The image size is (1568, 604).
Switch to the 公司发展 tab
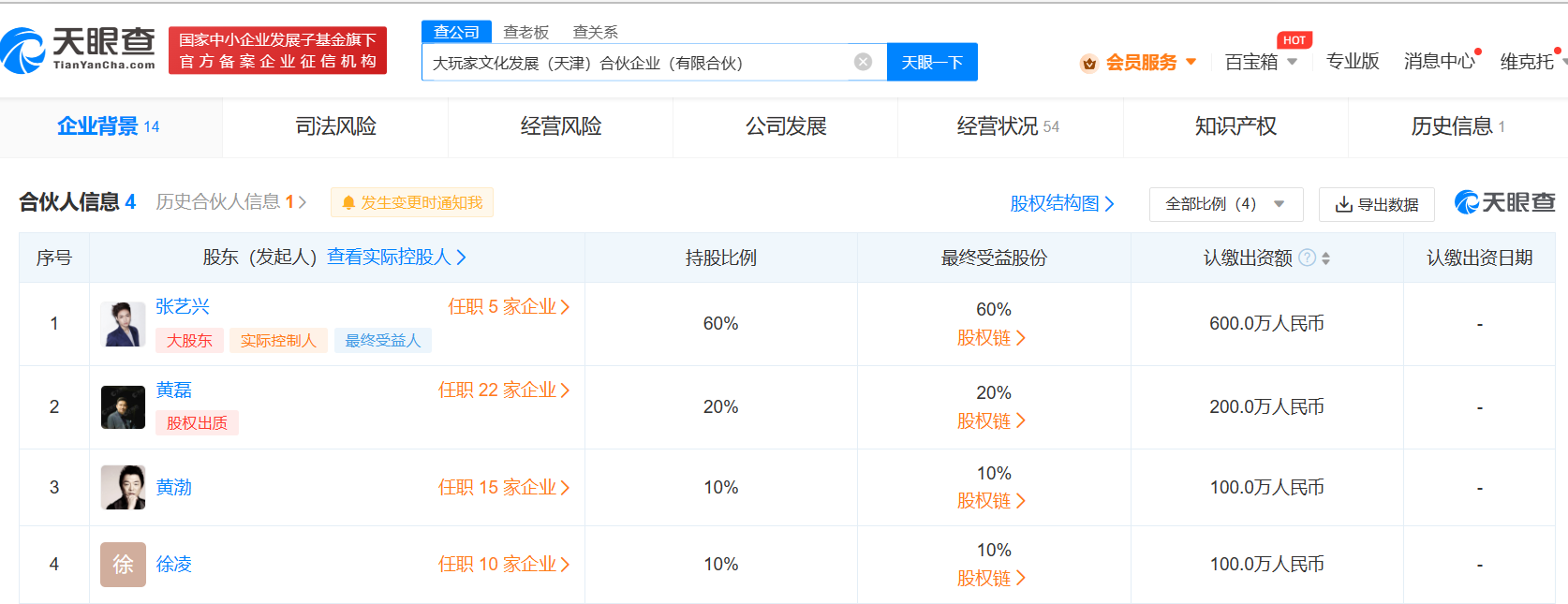(785, 126)
